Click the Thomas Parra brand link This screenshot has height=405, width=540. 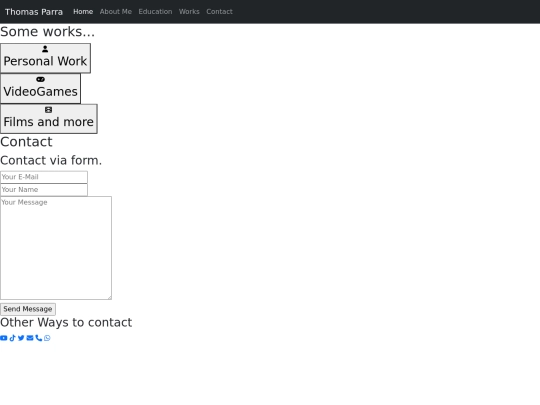tap(34, 12)
